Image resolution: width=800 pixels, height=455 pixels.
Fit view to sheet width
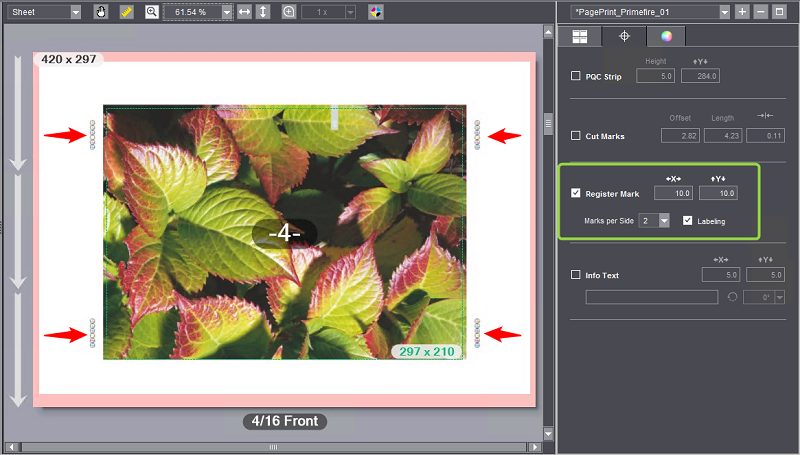[x=244, y=12]
